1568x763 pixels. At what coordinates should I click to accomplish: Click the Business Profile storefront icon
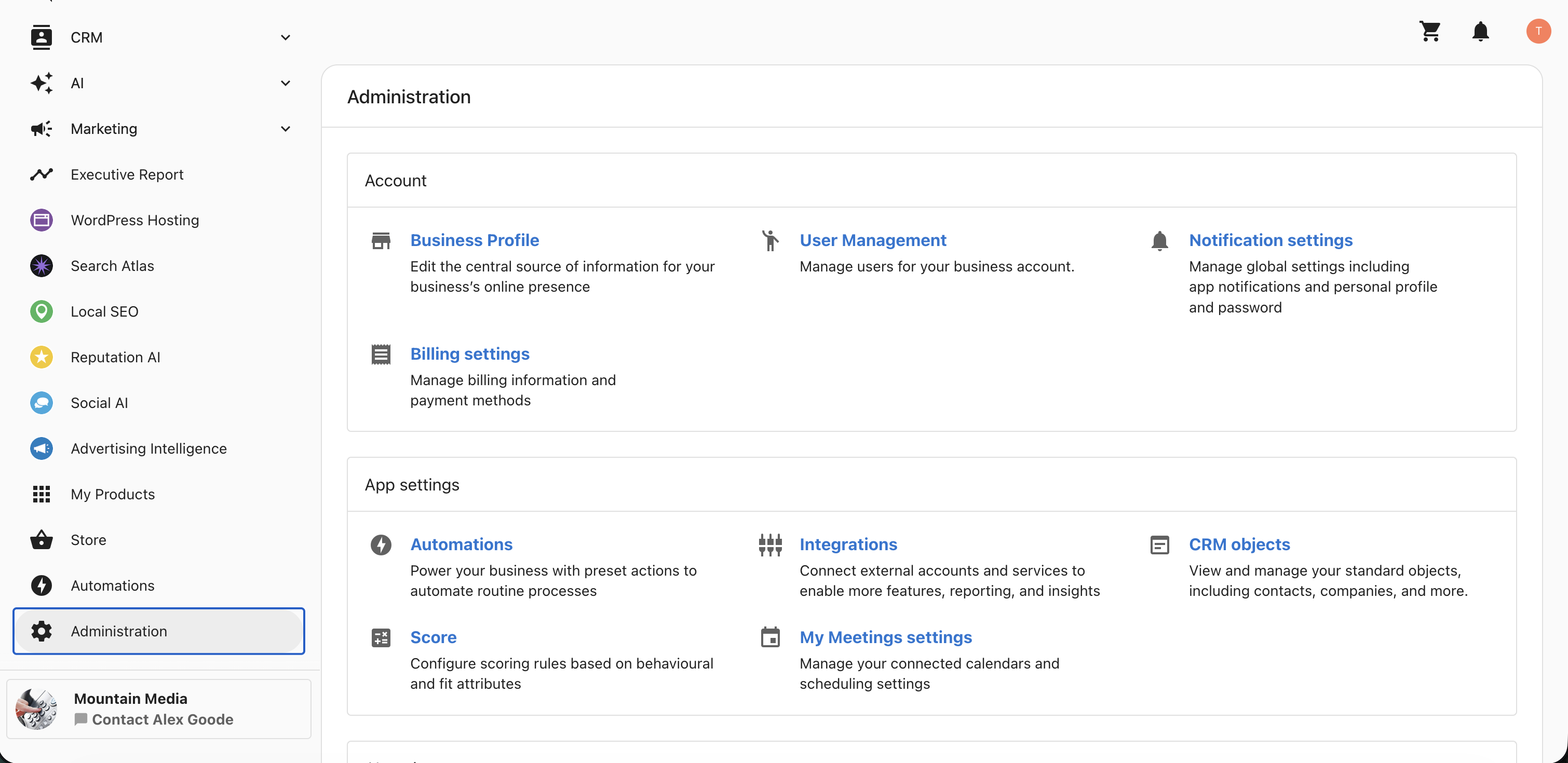[x=381, y=240]
